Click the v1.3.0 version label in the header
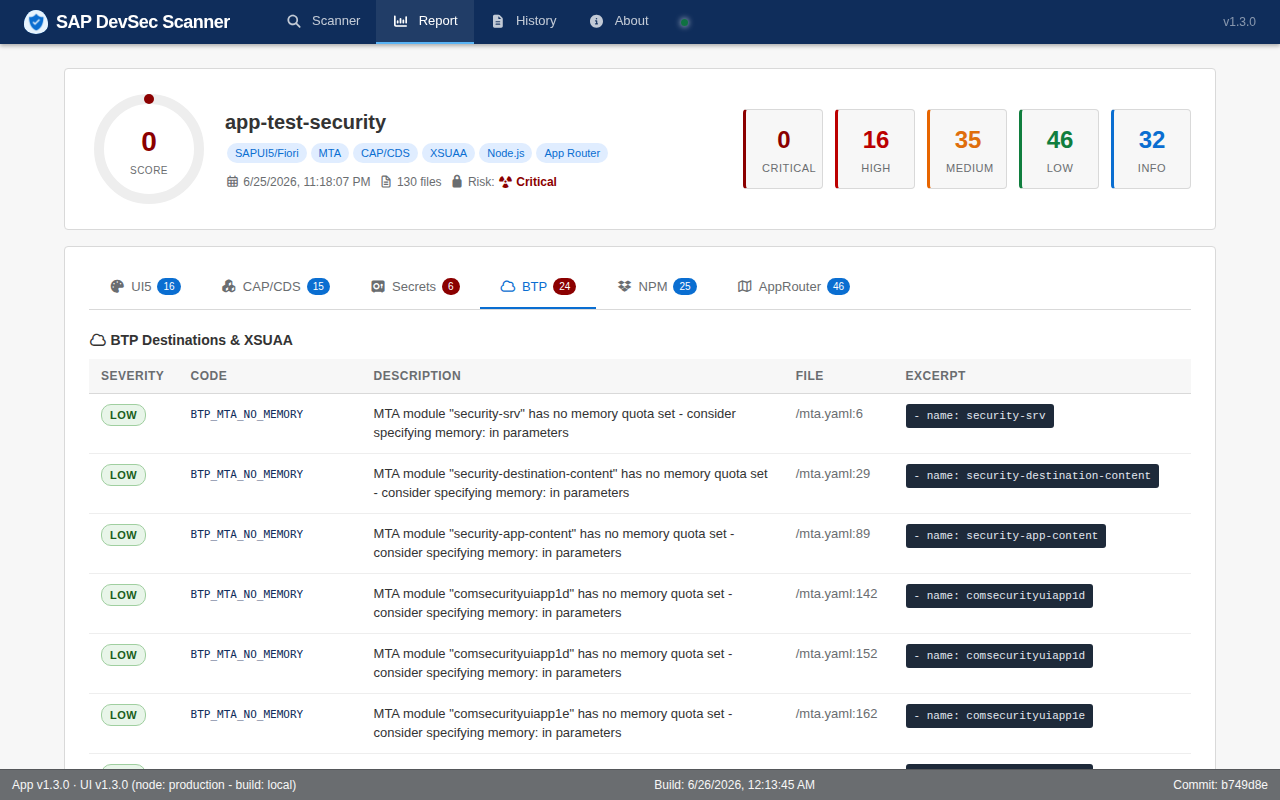 [1239, 21]
